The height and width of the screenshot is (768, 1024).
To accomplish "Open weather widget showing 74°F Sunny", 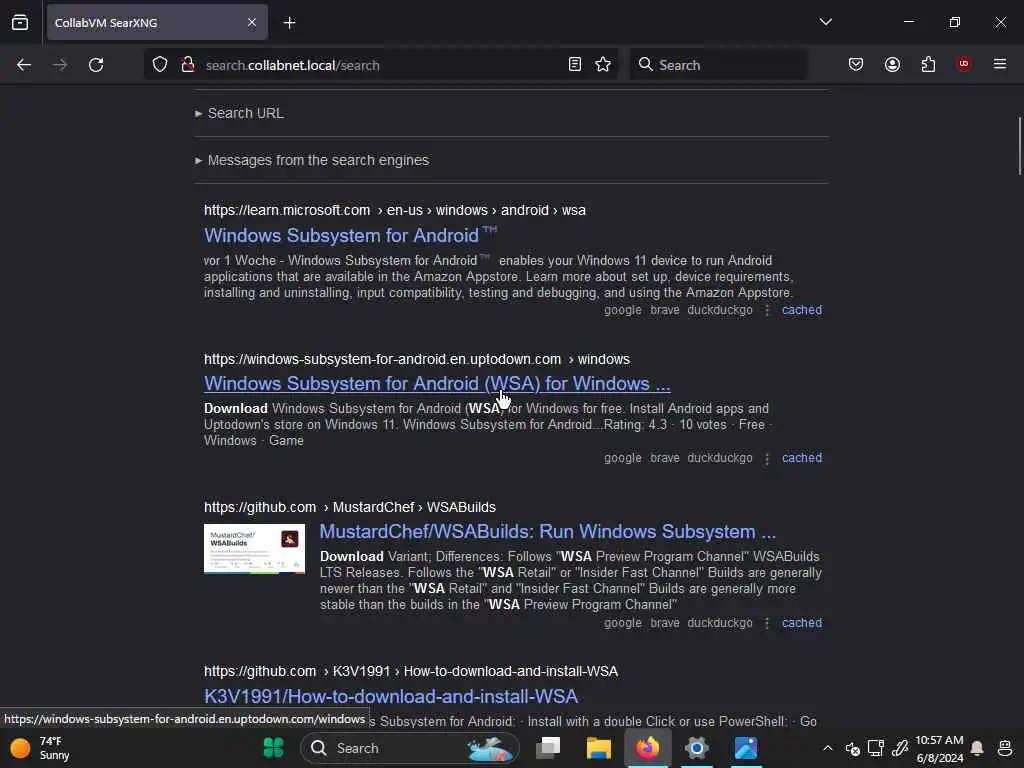I will [x=40, y=748].
